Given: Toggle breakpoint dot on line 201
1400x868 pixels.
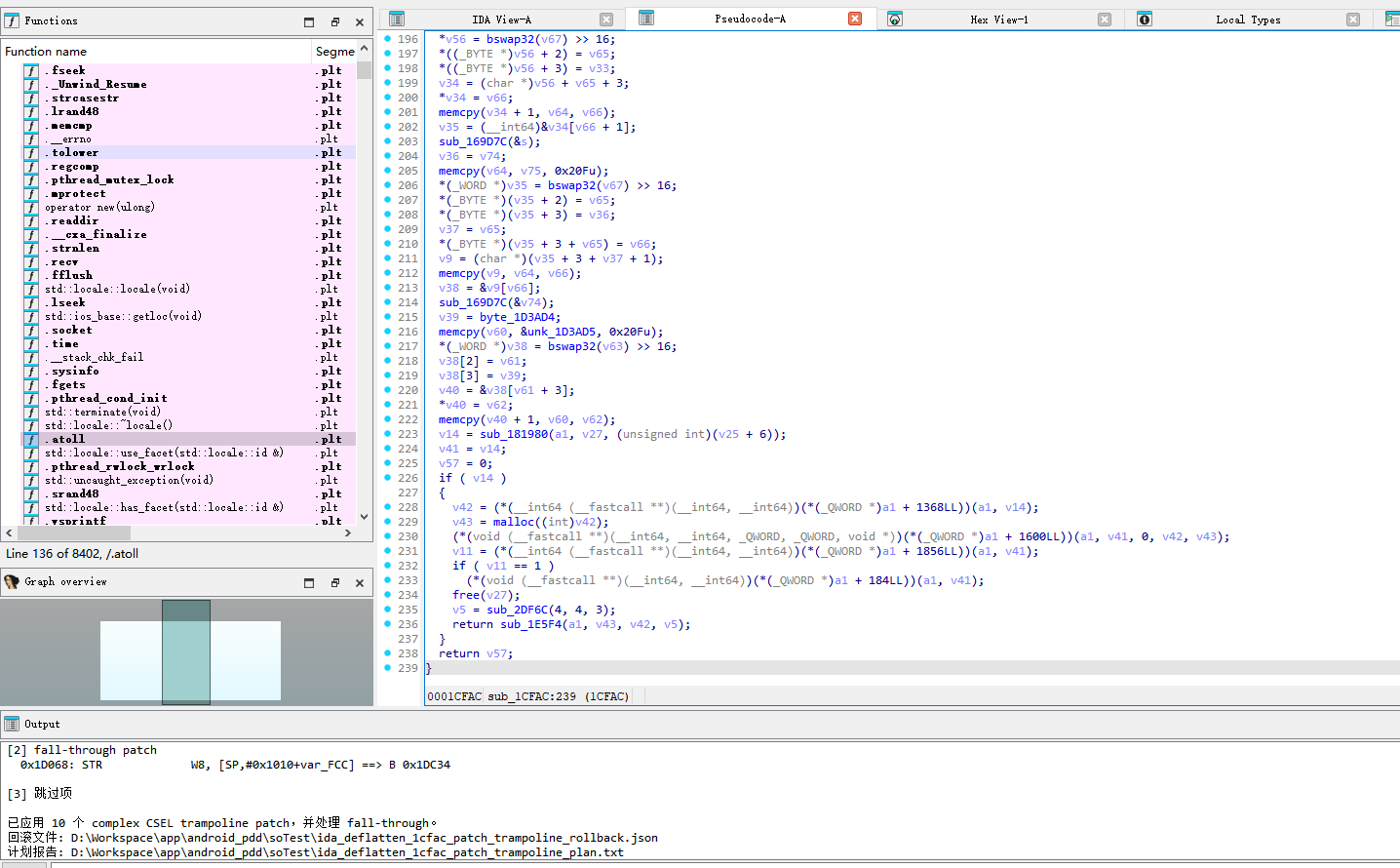Looking at the screenshot, I should click(387, 112).
